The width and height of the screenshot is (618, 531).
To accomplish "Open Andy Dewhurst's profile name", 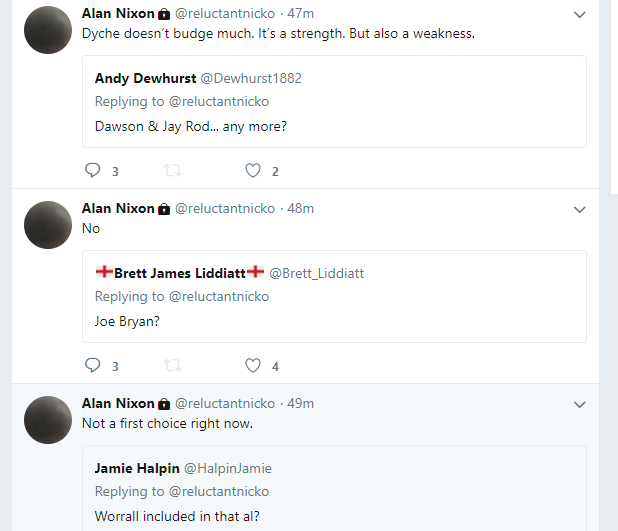I will [x=145, y=78].
